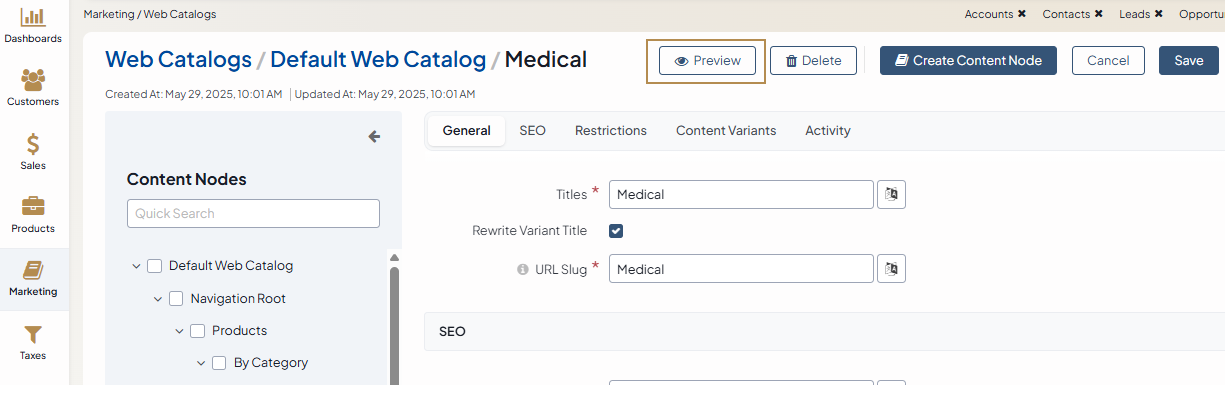Collapse the Content Nodes panel with the arrow

coord(374,137)
